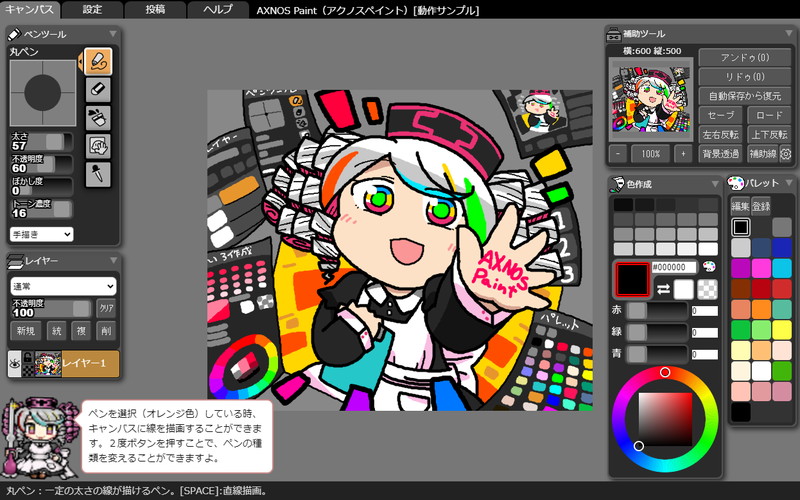Viewport: 800px width, 500px height.
Task: Adjust the ぼかし度 blur slider
Action: (42, 186)
